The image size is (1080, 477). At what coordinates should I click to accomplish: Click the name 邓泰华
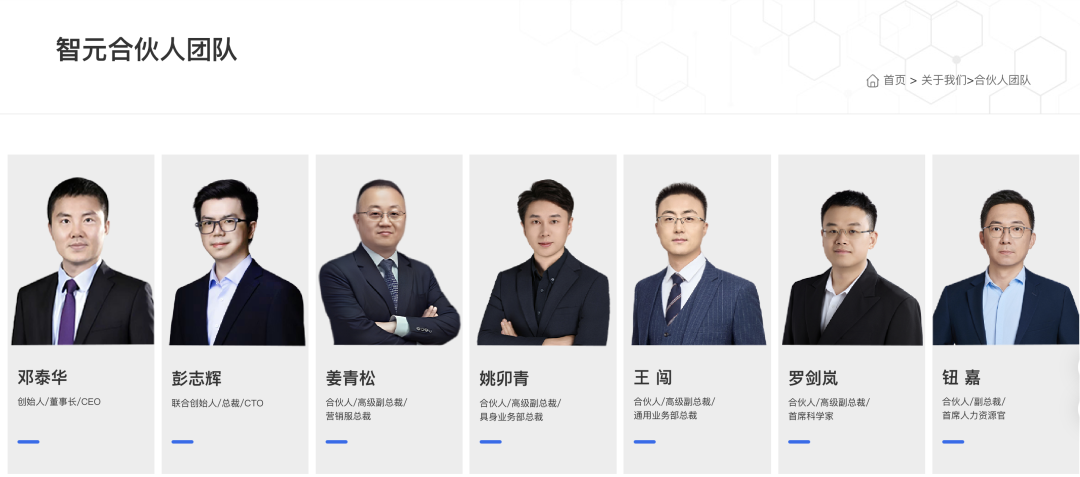(x=42, y=377)
